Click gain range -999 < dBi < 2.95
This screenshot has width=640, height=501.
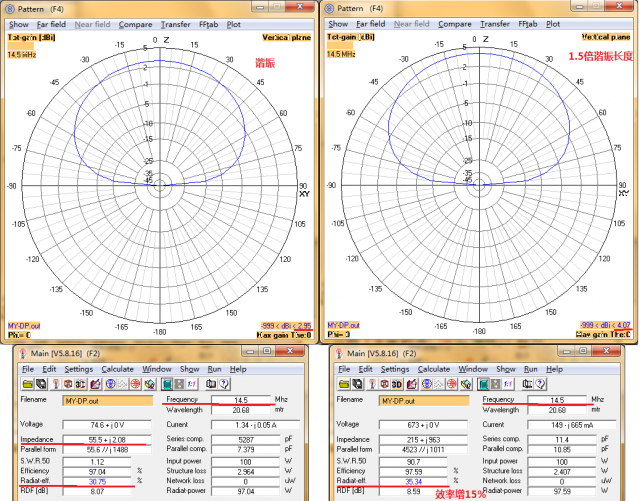(x=286, y=325)
